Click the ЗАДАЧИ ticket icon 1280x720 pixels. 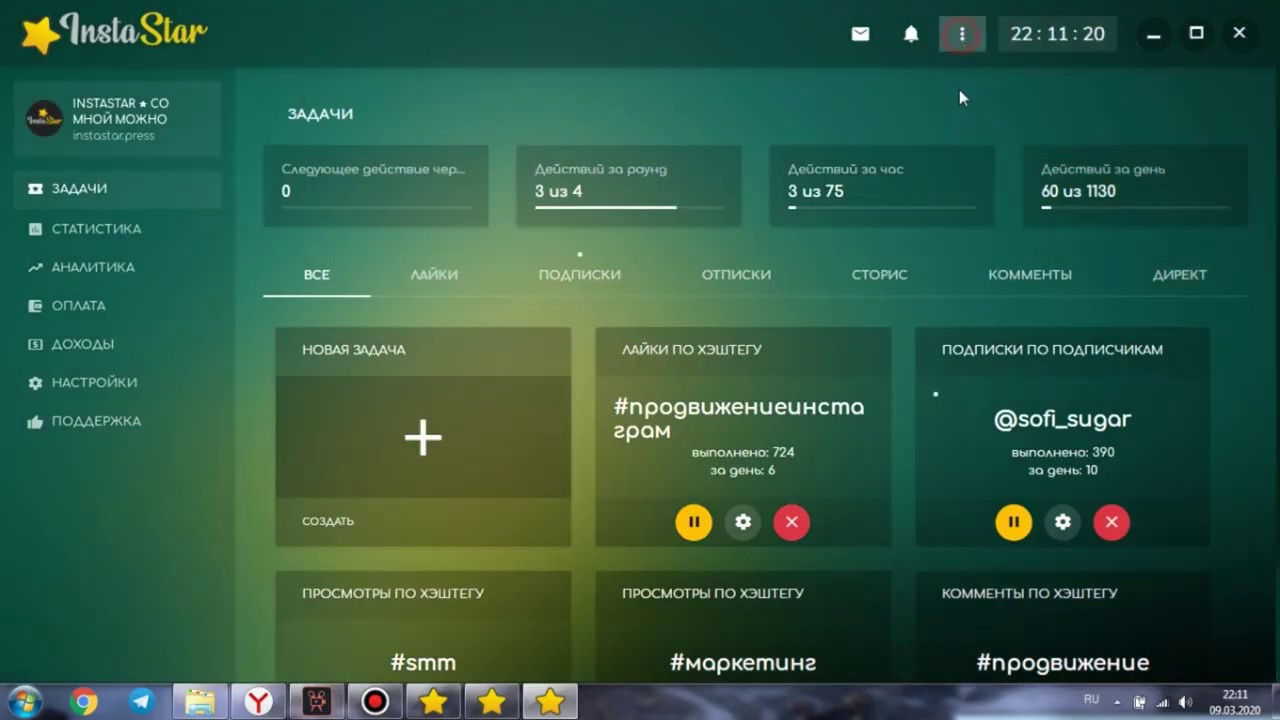35,189
